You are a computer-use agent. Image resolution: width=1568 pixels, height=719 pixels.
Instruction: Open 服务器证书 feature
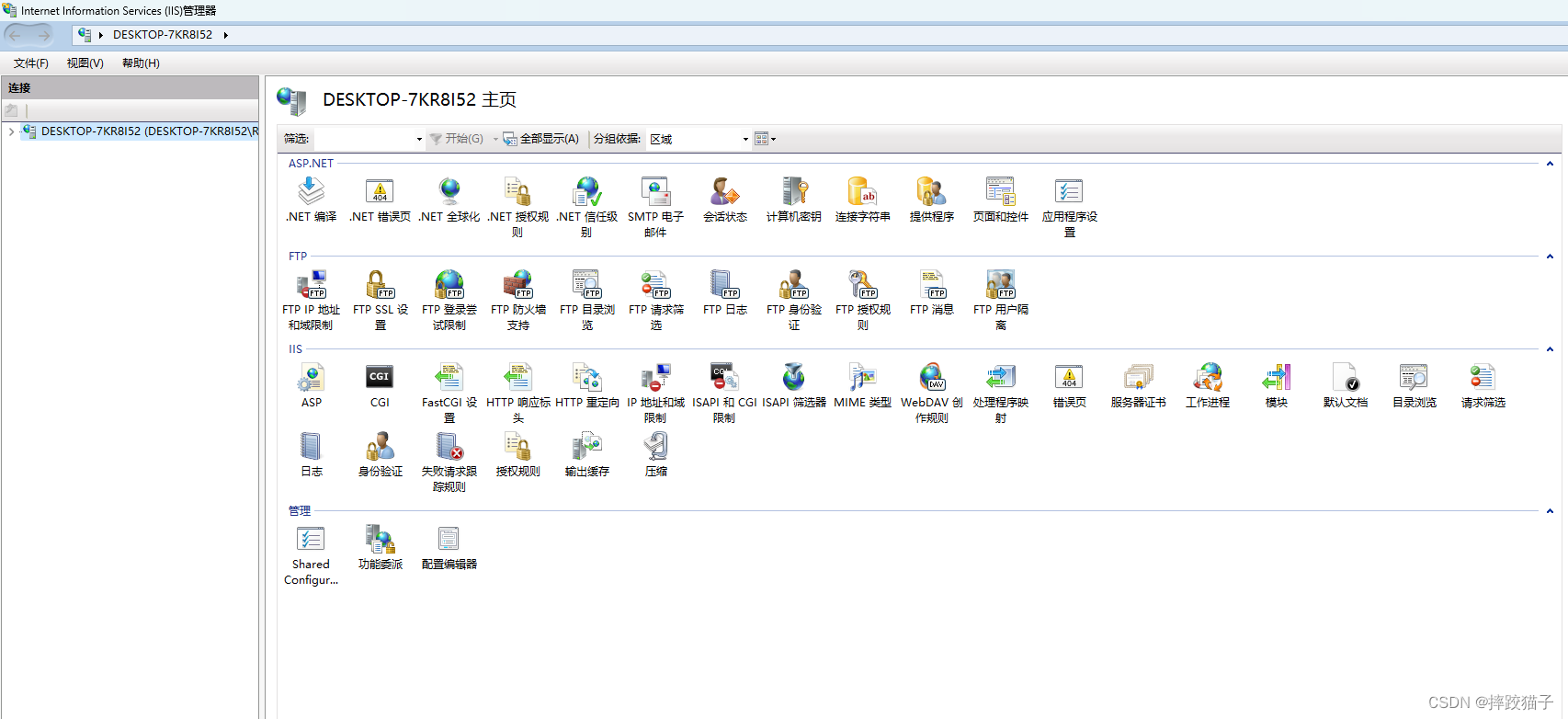tap(1139, 385)
